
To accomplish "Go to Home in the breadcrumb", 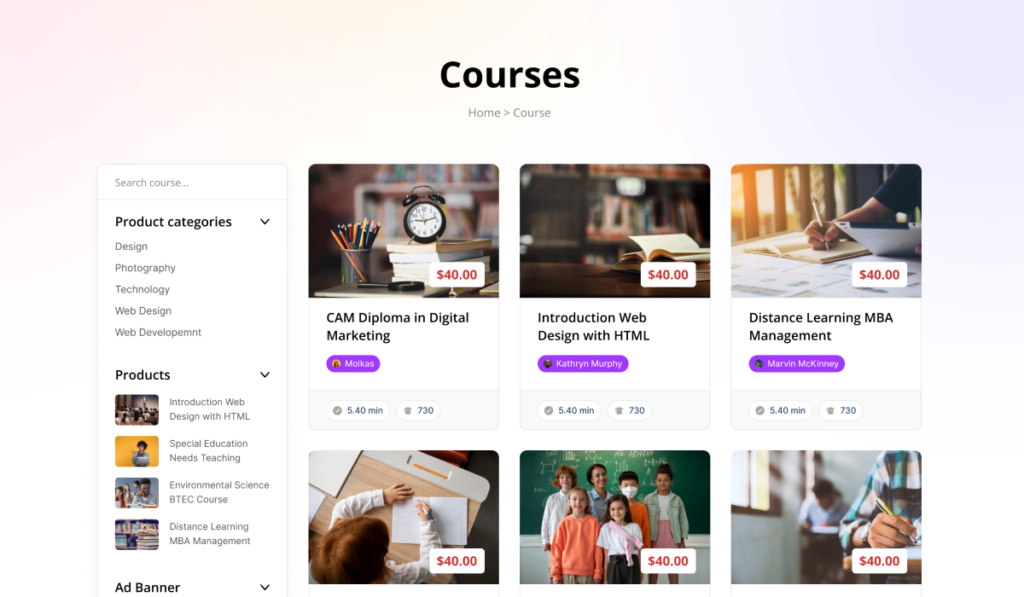I will [x=484, y=112].
